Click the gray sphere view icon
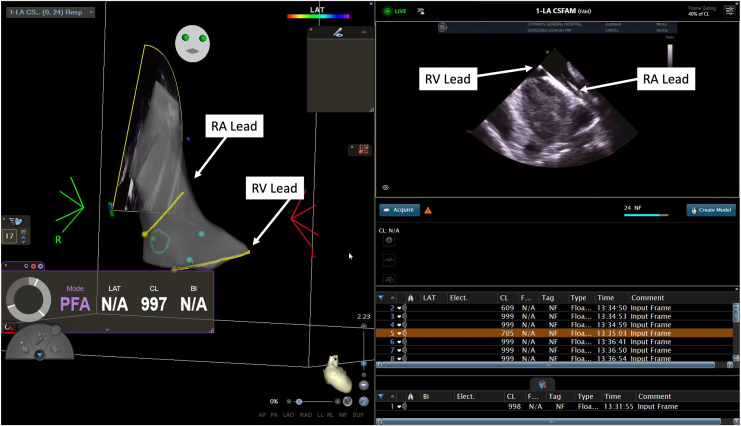Image resolution: width=741 pixels, height=426 pixels. click(347, 401)
